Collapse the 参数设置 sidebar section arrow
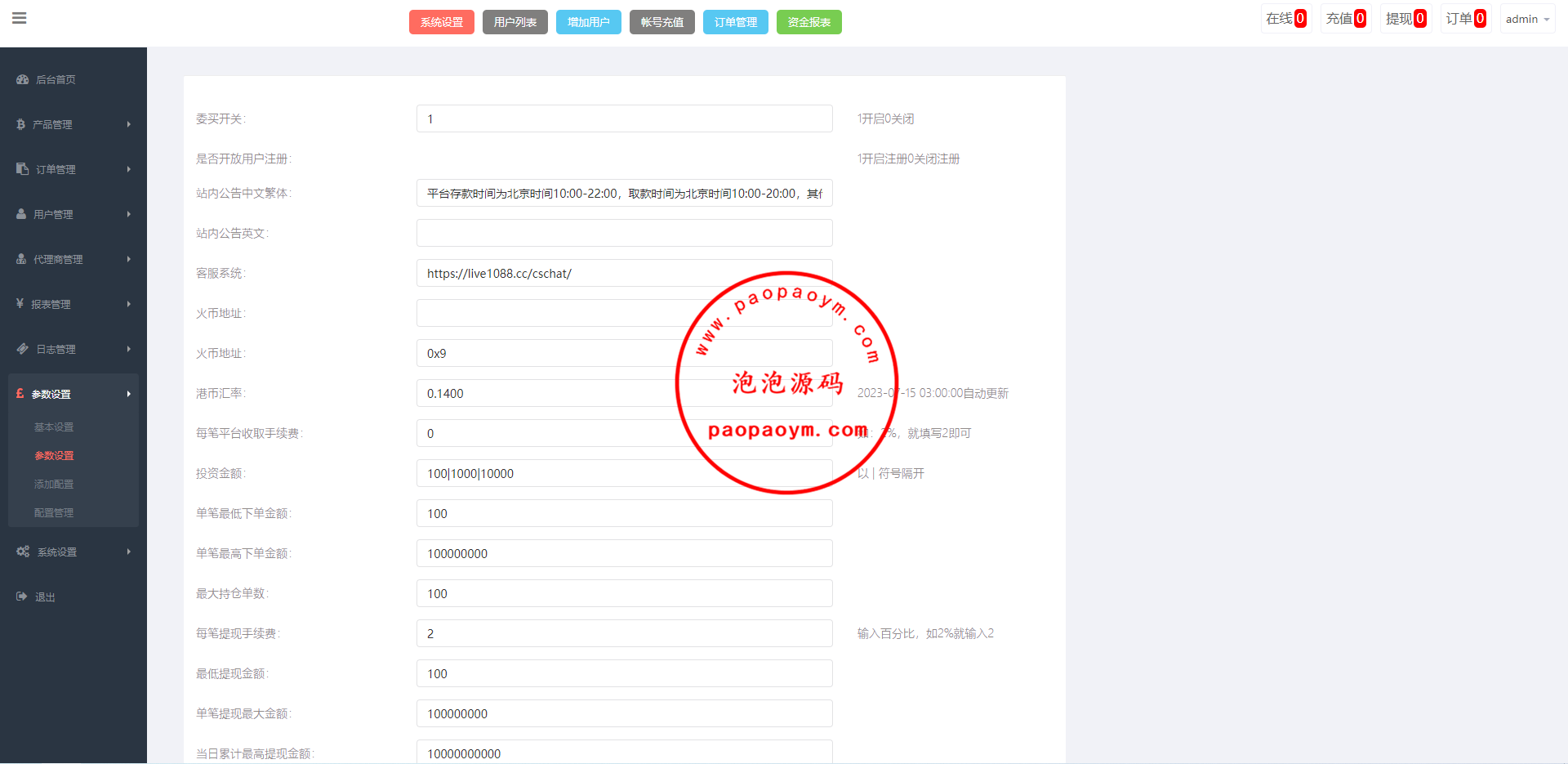Viewport: 1568px width, 764px height. tap(128, 394)
